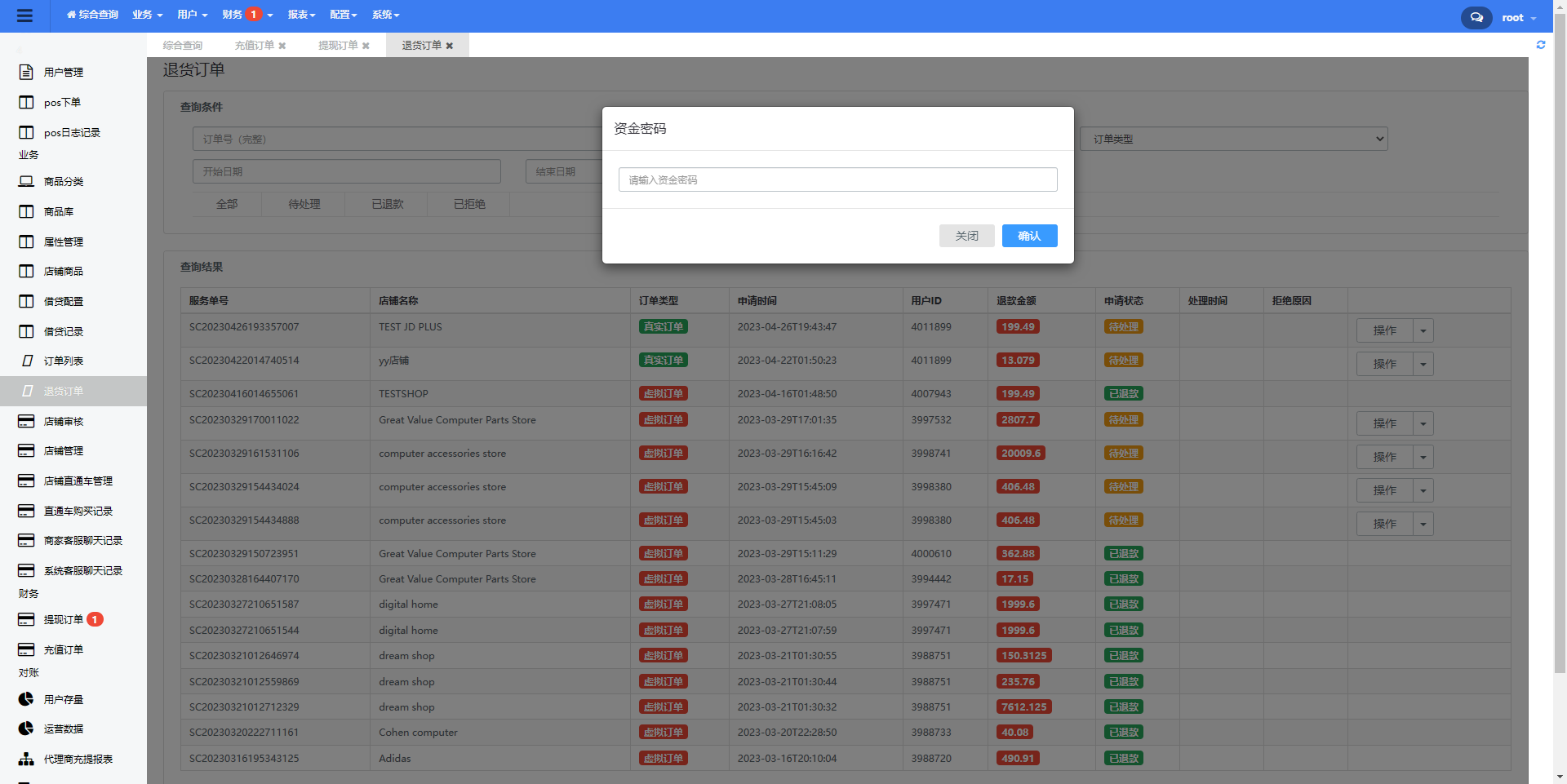This screenshot has width=1567, height=784.
Task: Filter by 已退款 status tab
Action: (388, 204)
